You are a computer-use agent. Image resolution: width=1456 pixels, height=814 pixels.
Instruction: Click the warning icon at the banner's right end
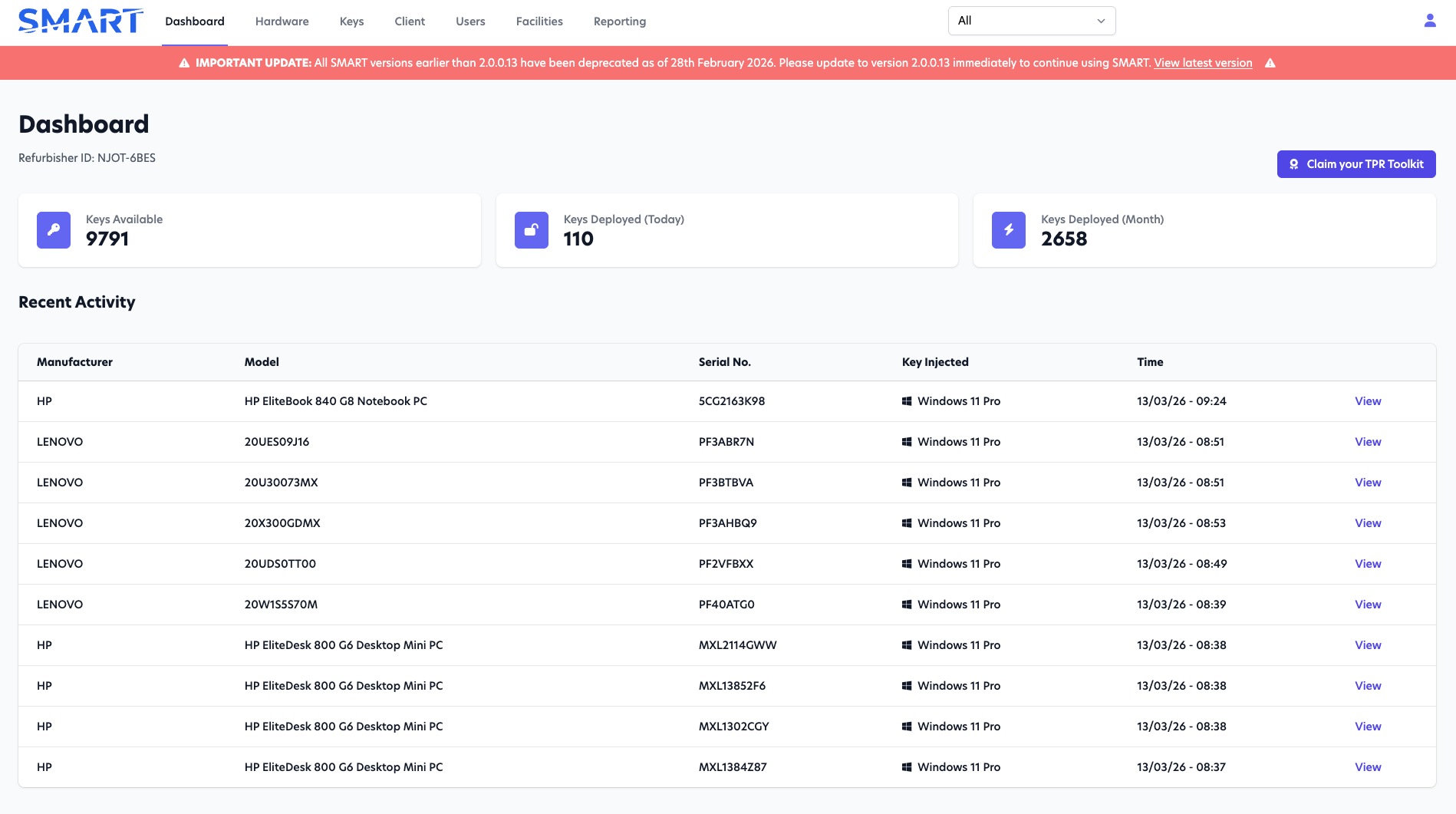(x=1270, y=62)
